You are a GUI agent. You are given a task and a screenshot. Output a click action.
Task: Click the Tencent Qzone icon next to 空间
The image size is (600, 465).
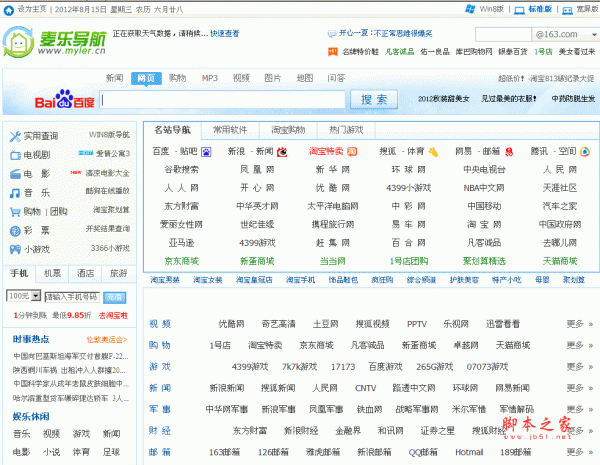point(585,152)
